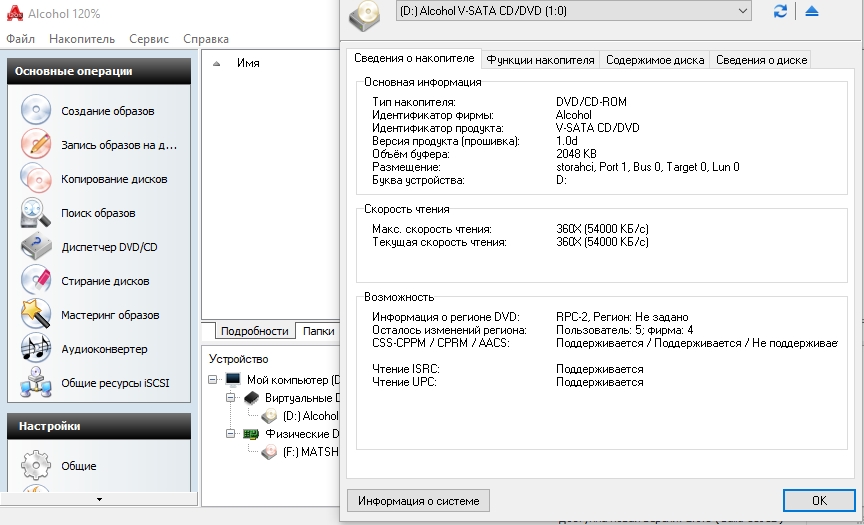Click the Alcohol 120% app logo
This screenshot has height=525, width=864.
tap(15, 13)
